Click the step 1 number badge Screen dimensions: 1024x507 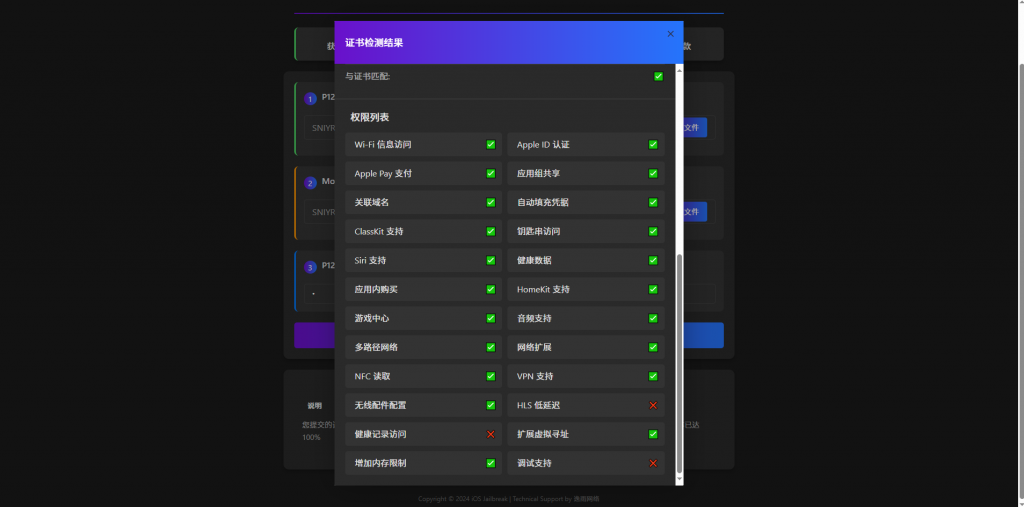coord(310,99)
